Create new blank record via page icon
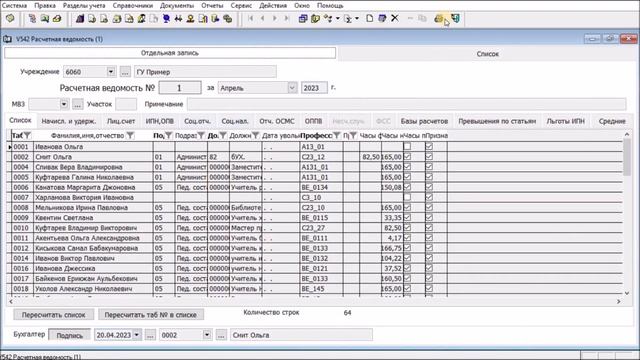 (369, 18)
